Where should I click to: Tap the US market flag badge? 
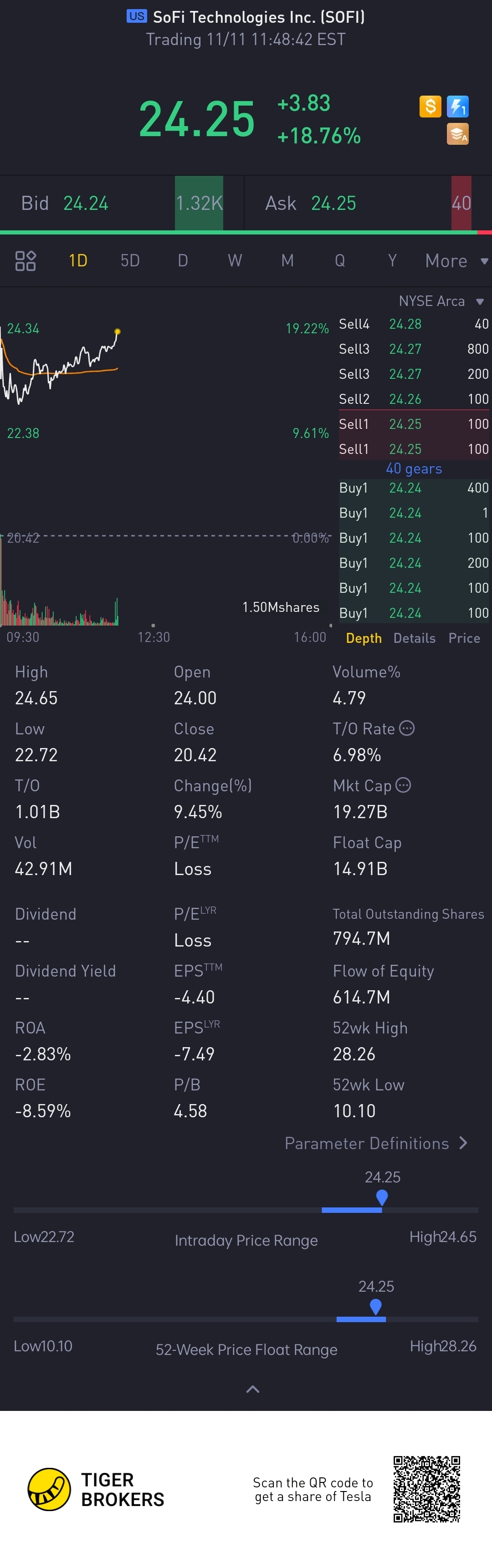point(136,16)
